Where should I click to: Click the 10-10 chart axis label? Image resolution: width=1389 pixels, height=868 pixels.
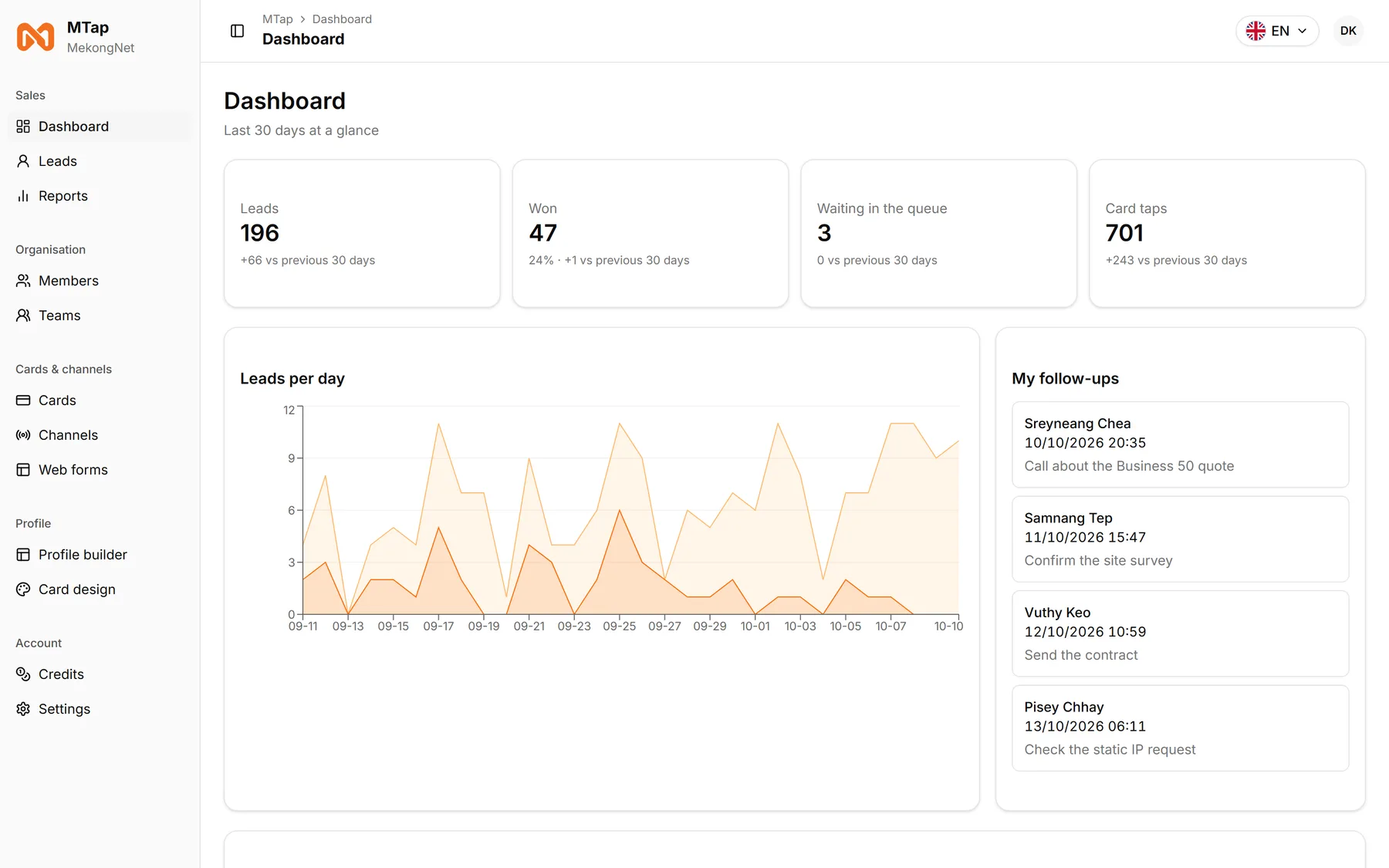pos(948,627)
